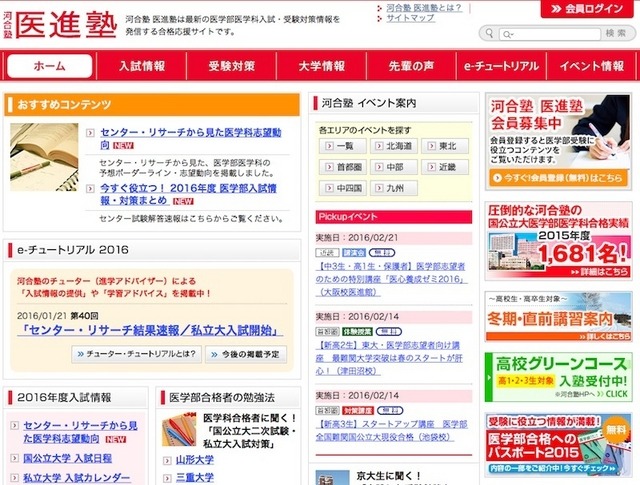Viewport: 640px width, 485px height.
Task: Choose the 東北 event area button
Action: tap(445, 146)
